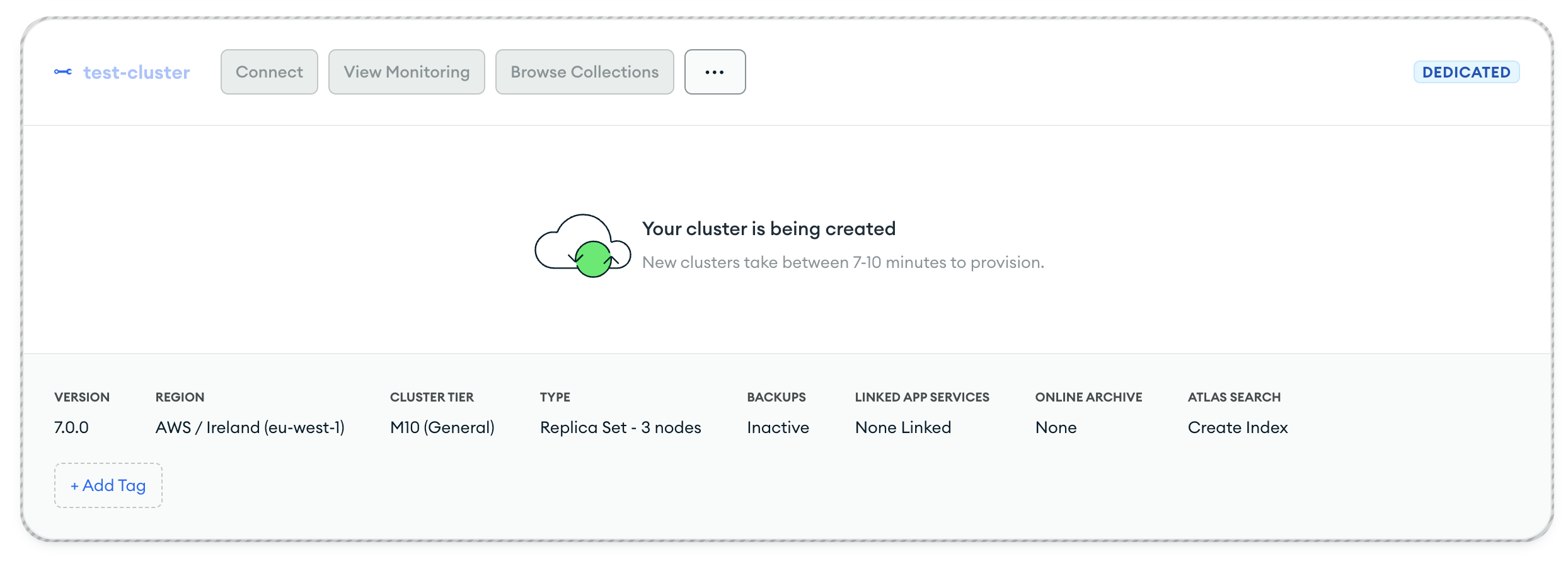This screenshot has width=1568, height=561.
Task: Click the Atlas Search column header
Action: (1234, 397)
